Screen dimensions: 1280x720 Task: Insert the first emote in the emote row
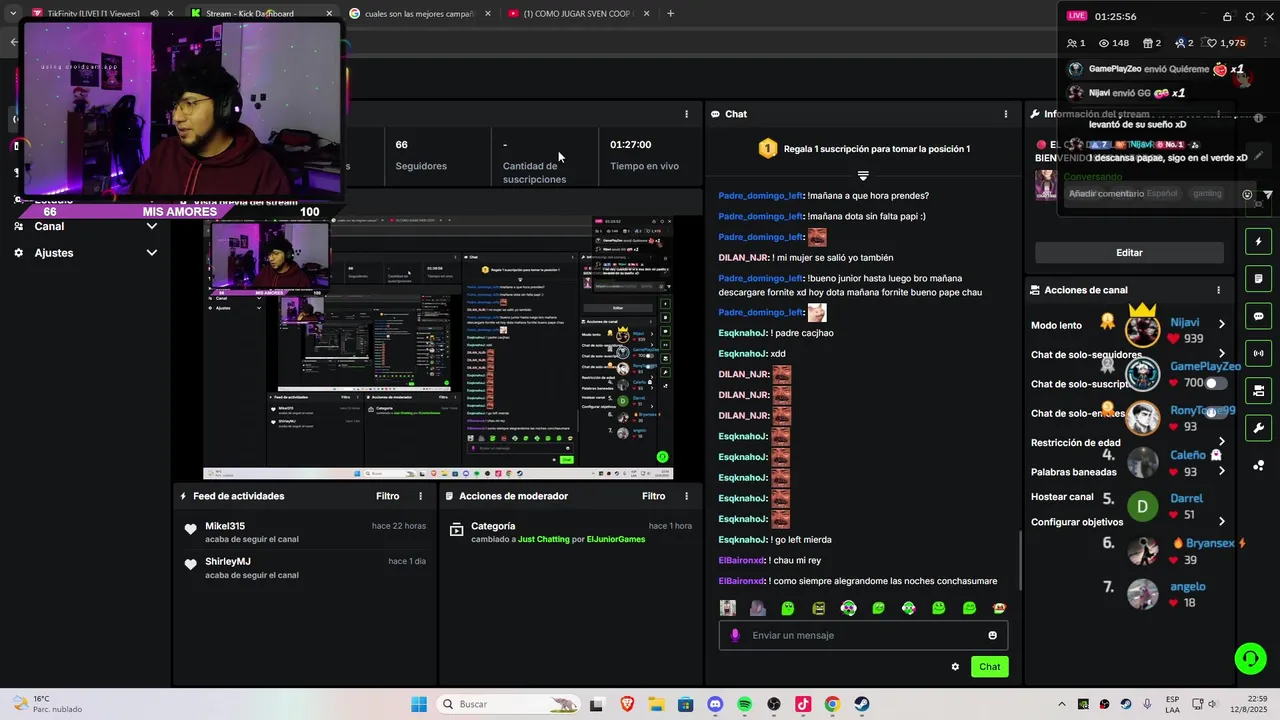click(728, 608)
